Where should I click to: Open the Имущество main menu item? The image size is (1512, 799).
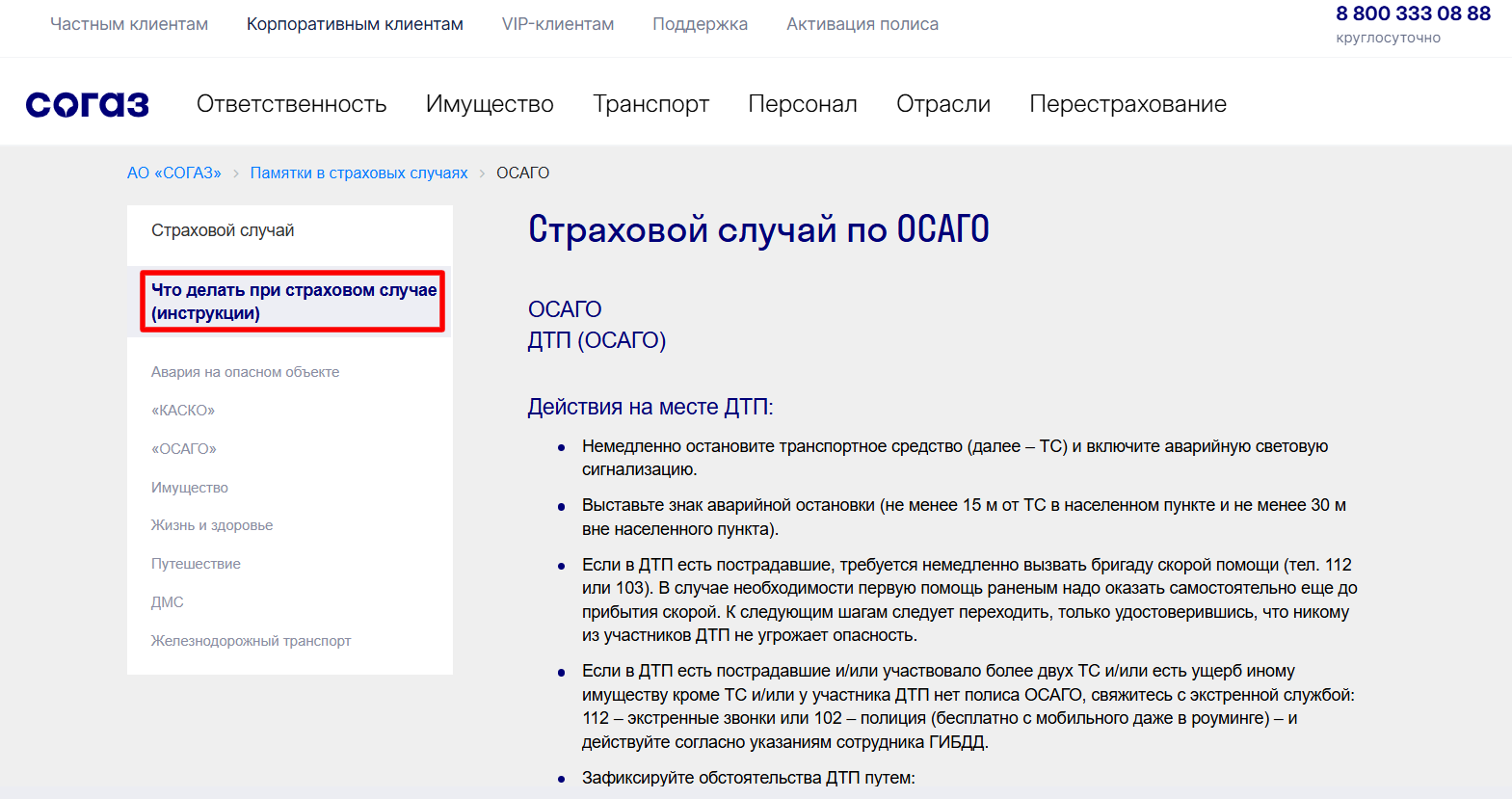tap(490, 104)
